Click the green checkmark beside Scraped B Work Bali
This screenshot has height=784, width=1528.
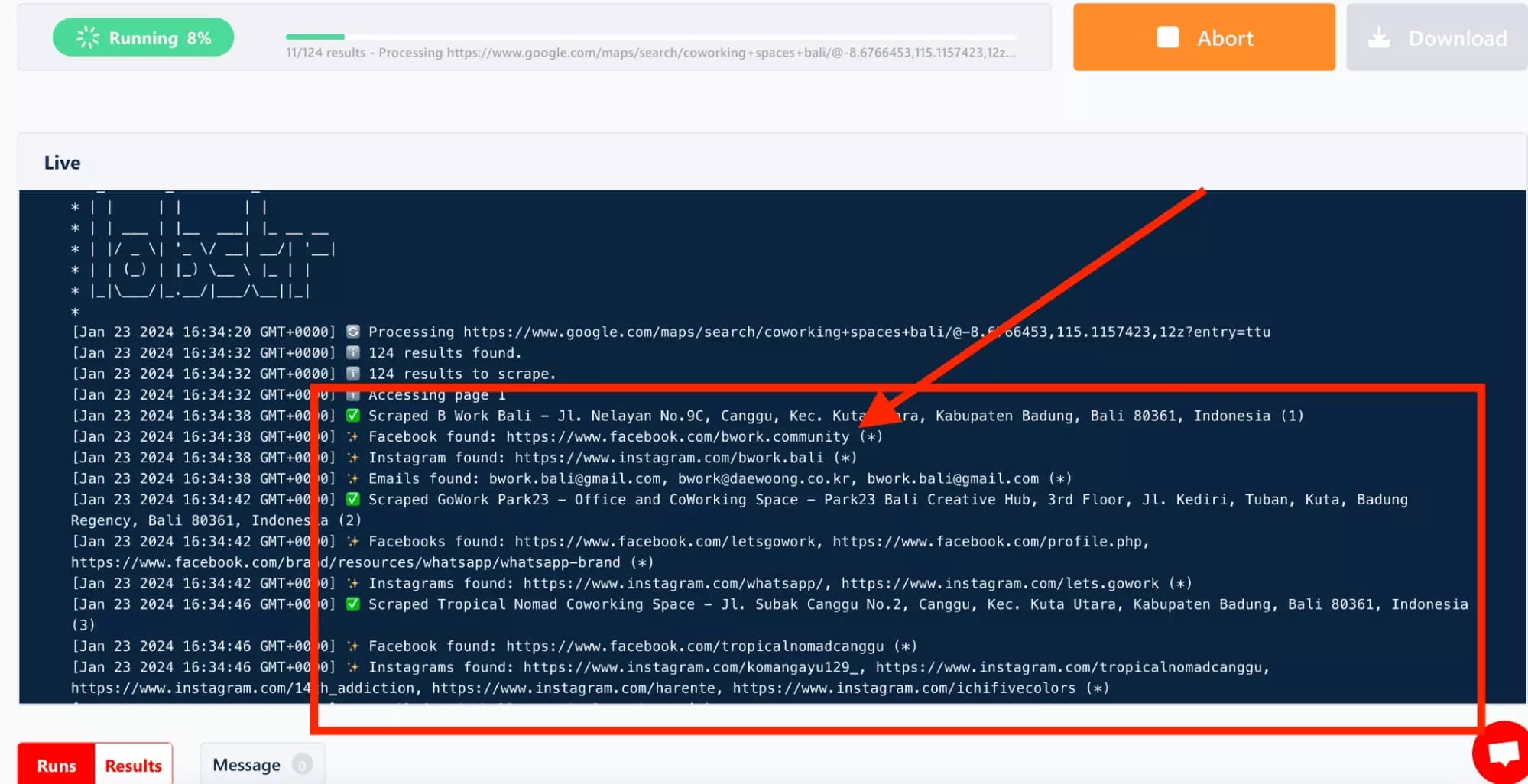(x=352, y=415)
